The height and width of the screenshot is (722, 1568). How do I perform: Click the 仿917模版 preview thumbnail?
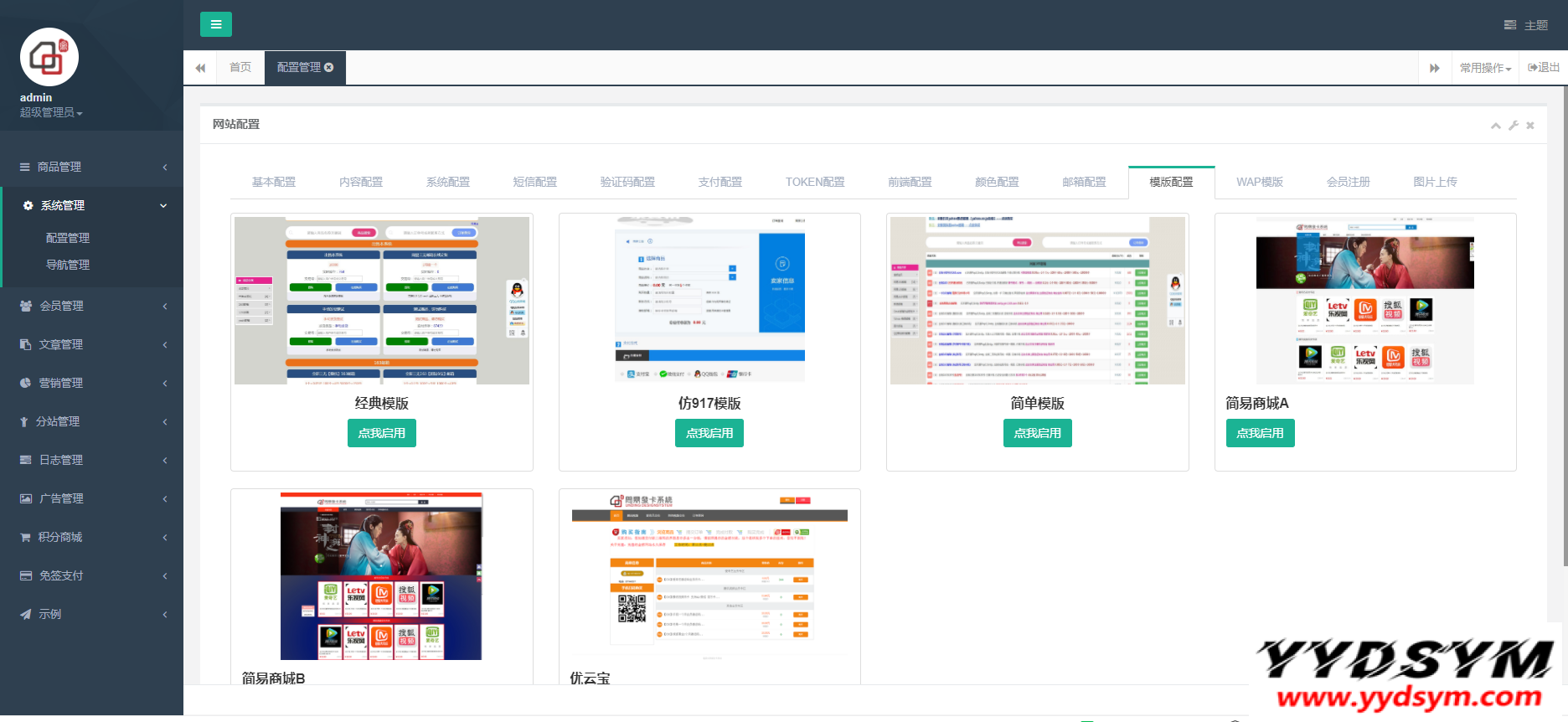[x=709, y=300]
